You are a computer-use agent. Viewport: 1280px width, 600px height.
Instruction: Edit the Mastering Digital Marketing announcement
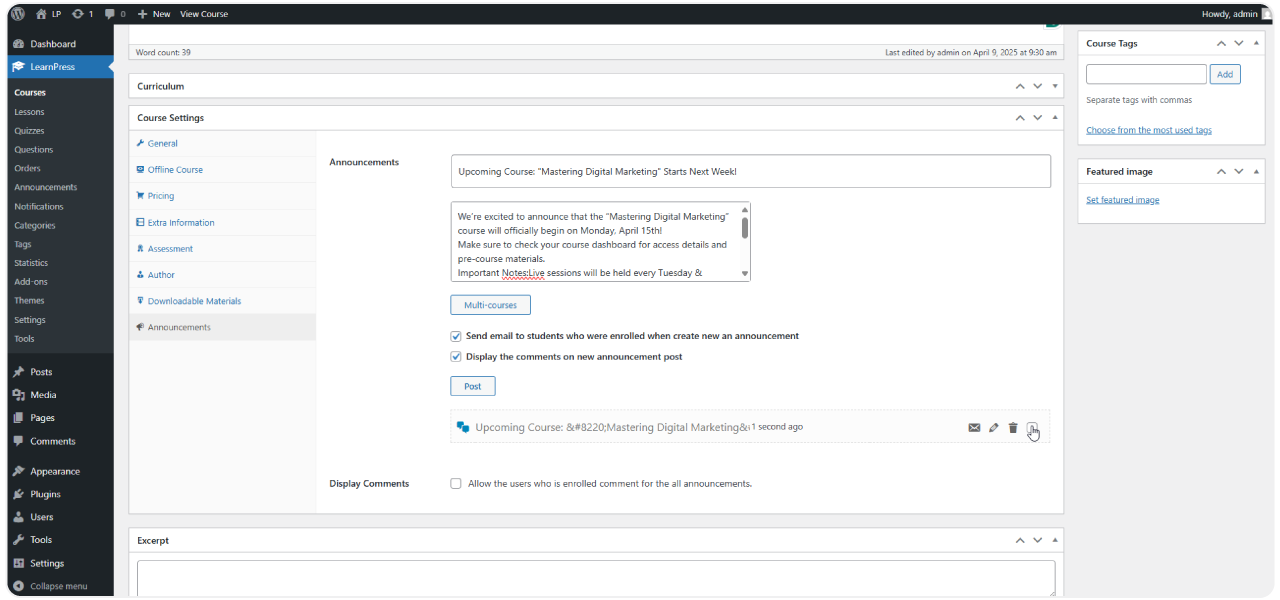994,427
